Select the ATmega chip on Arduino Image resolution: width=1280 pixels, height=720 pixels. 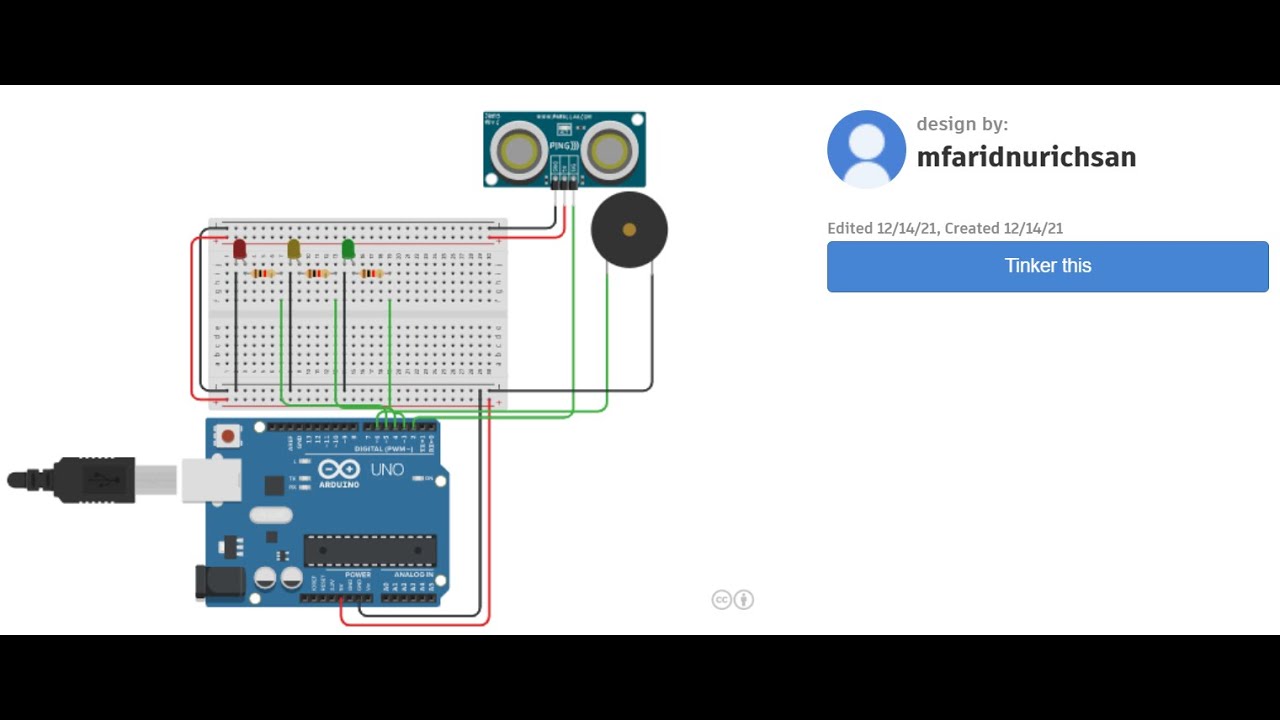pos(370,551)
